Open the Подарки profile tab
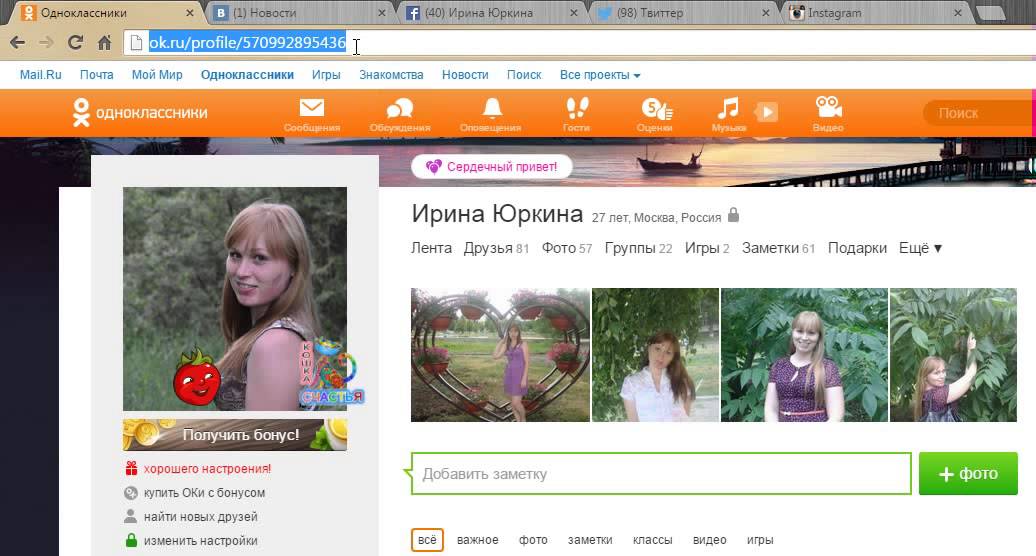 tap(857, 248)
